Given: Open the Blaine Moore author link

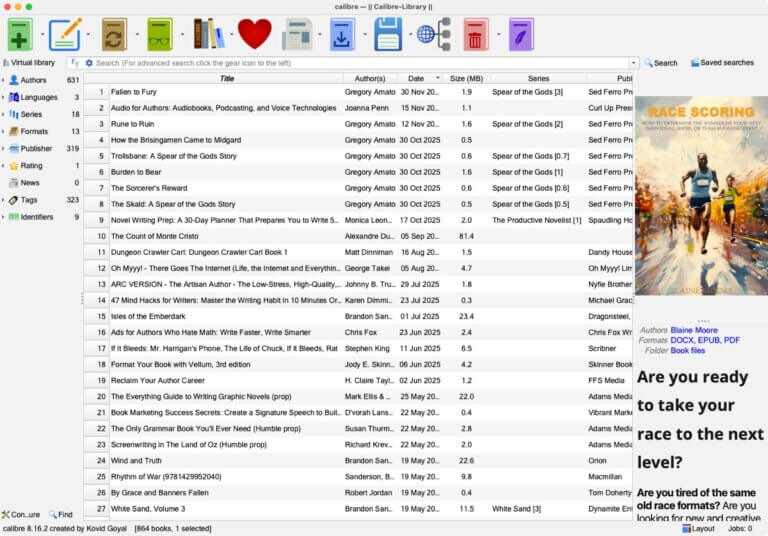Looking at the screenshot, I should click(693, 330).
